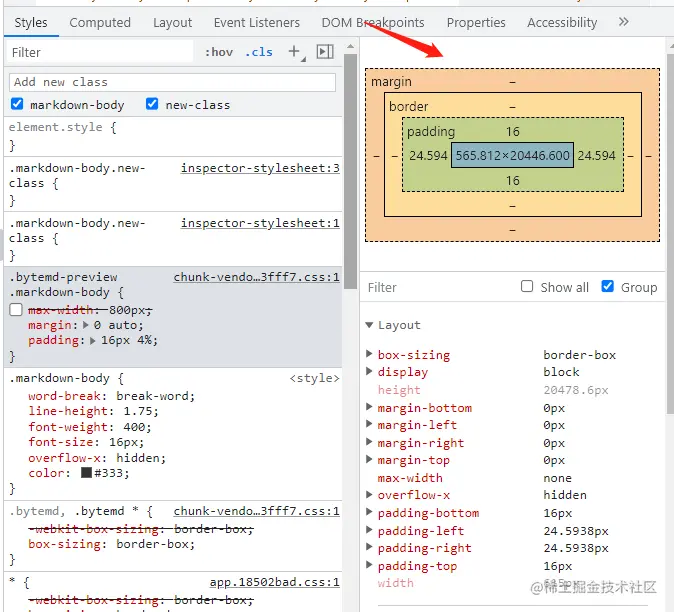Enable the Show all checkbox

coord(527,286)
